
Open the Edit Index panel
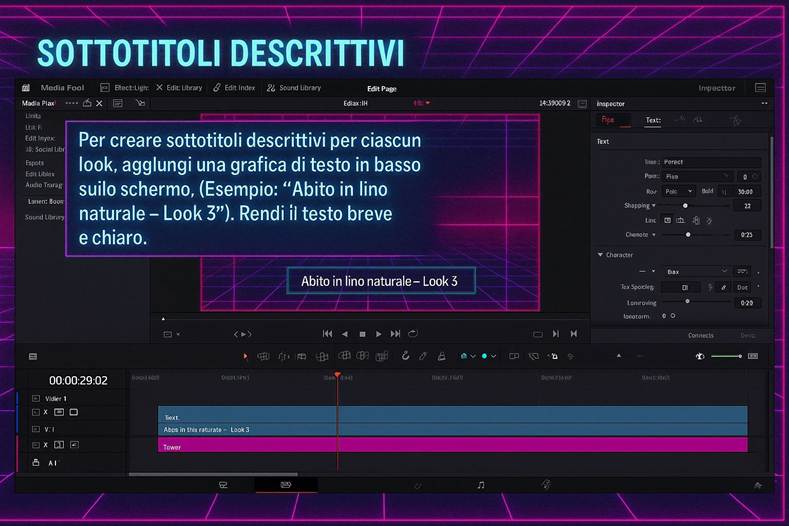pyautogui.click(x=234, y=88)
